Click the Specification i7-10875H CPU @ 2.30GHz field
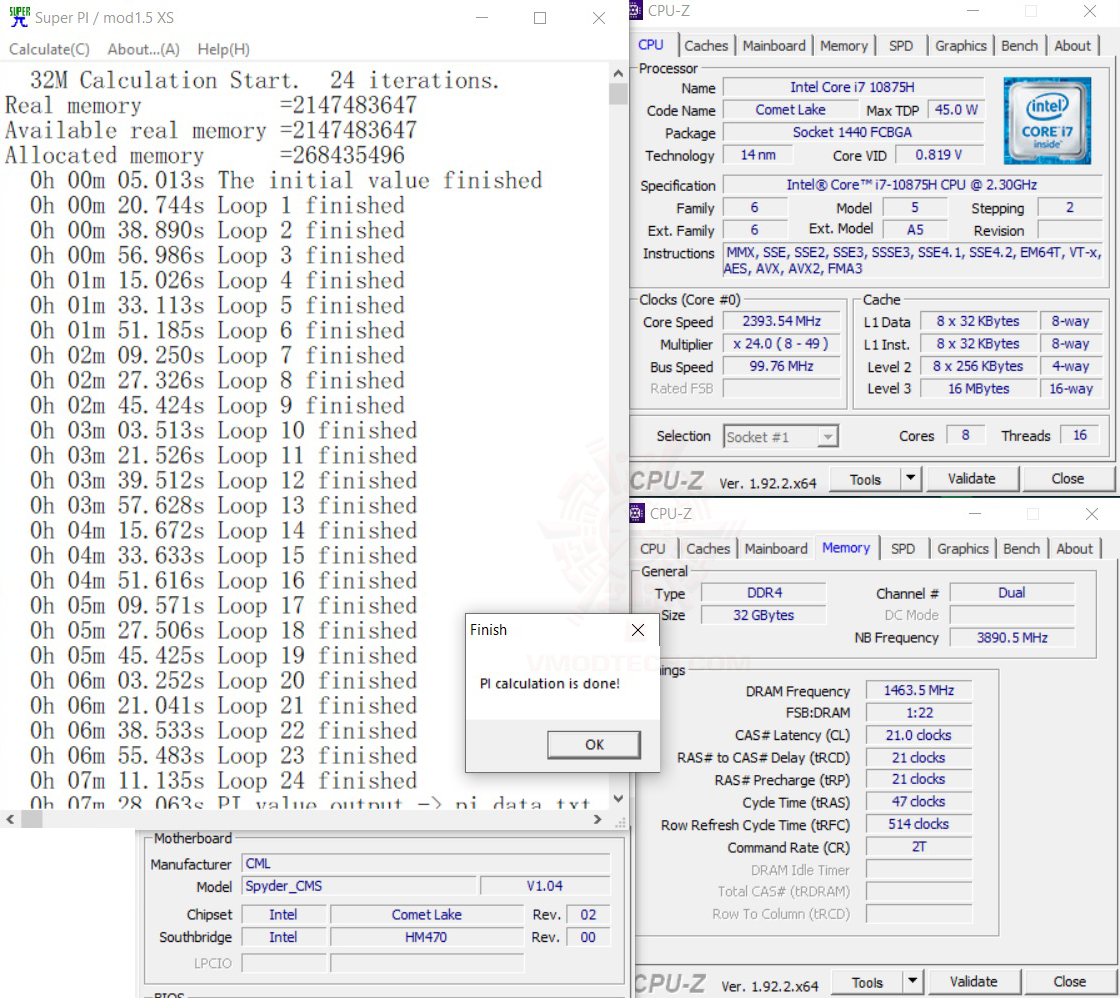Image resolution: width=1120 pixels, height=998 pixels. click(x=911, y=185)
